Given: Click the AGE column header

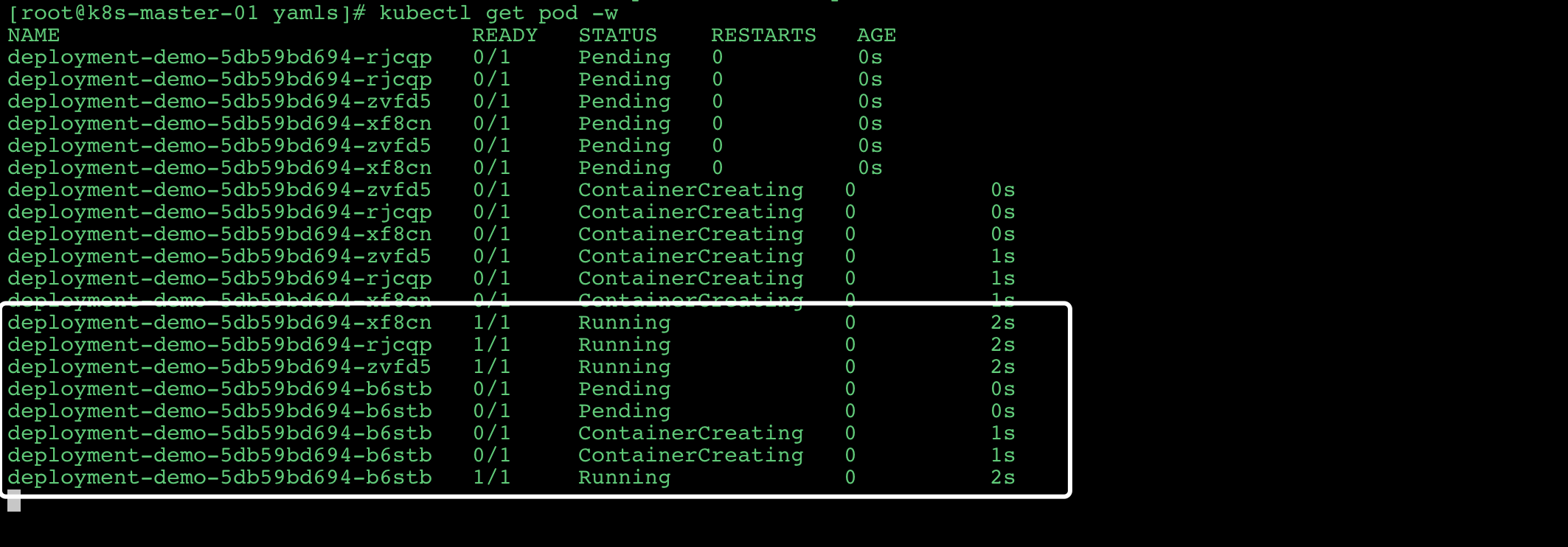Looking at the screenshot, I should (876, 35).
